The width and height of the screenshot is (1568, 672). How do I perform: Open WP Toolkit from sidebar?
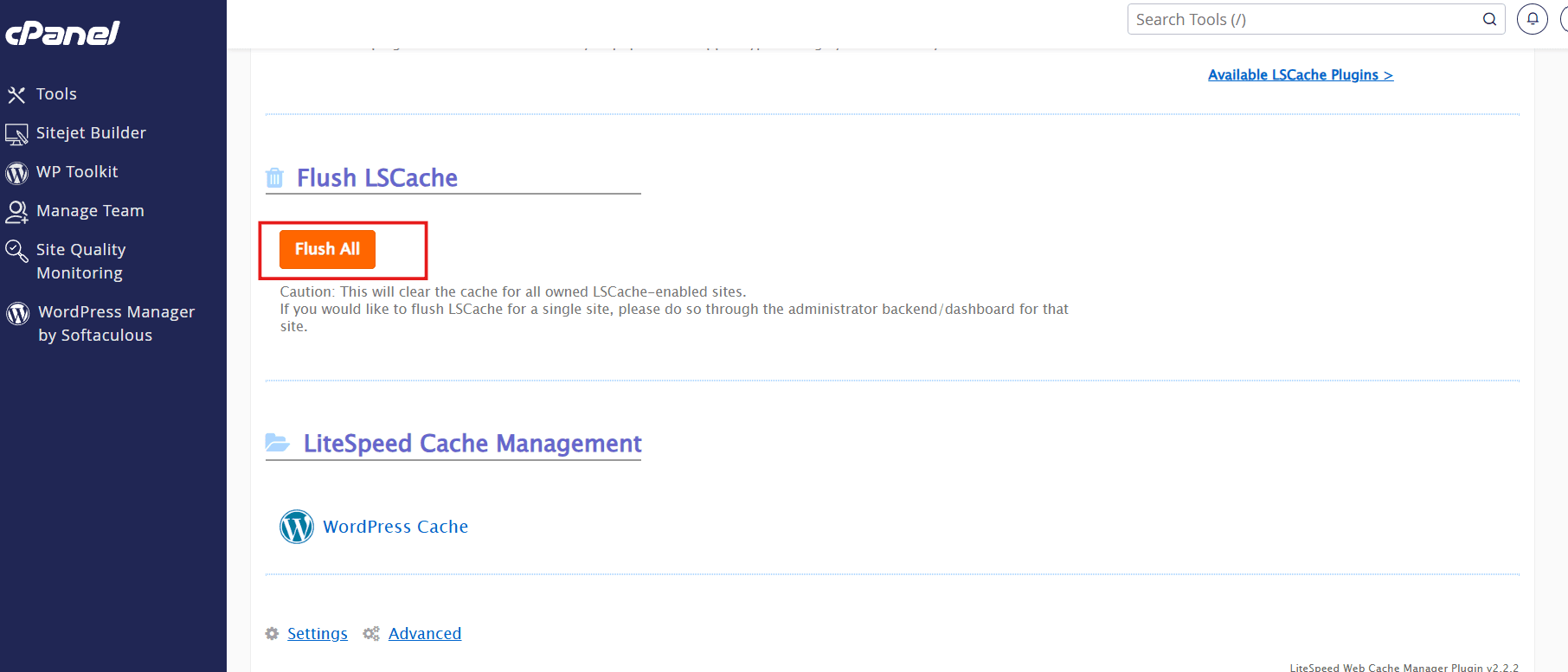coord(77,172)
